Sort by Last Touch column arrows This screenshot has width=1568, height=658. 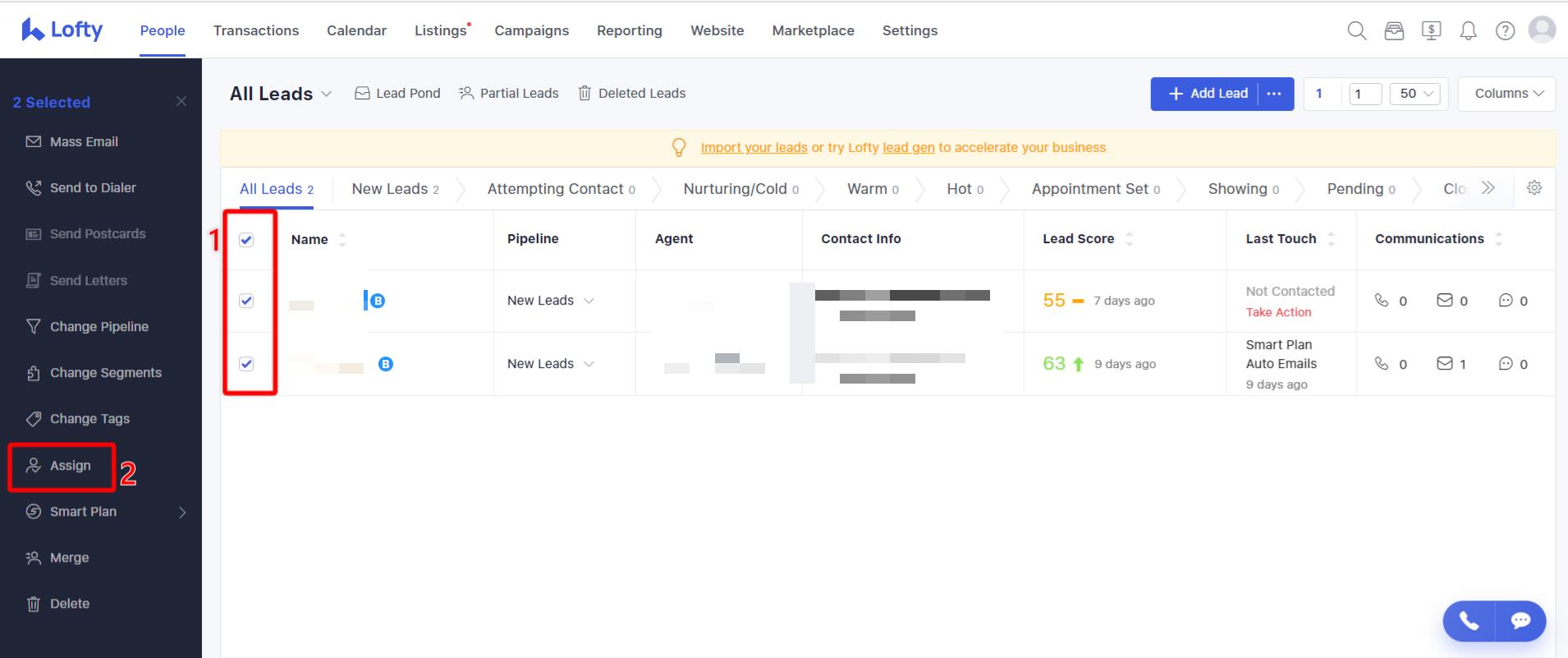click(x=1331, y=238)
